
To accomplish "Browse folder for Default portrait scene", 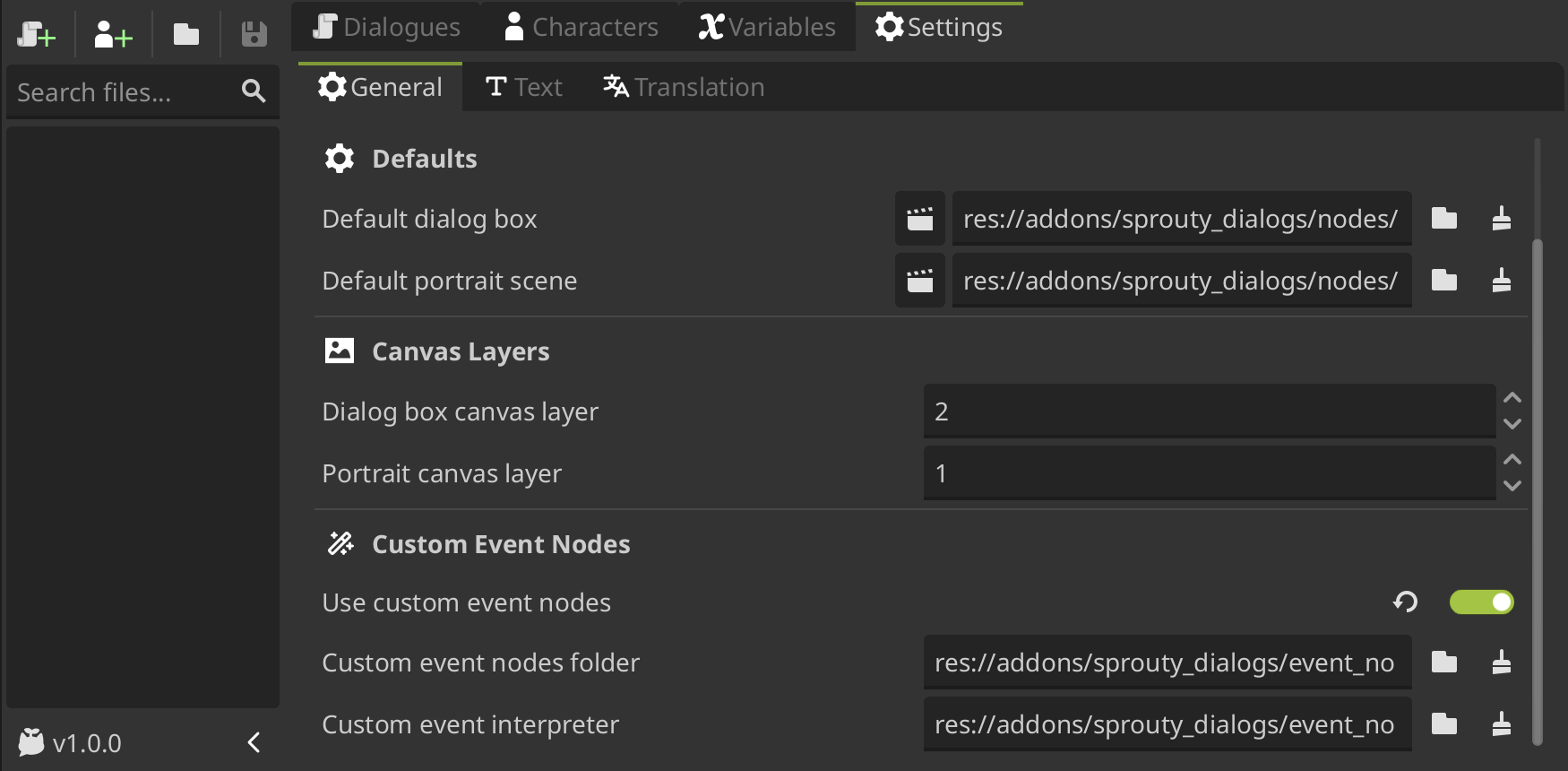I will point(1444,281).
